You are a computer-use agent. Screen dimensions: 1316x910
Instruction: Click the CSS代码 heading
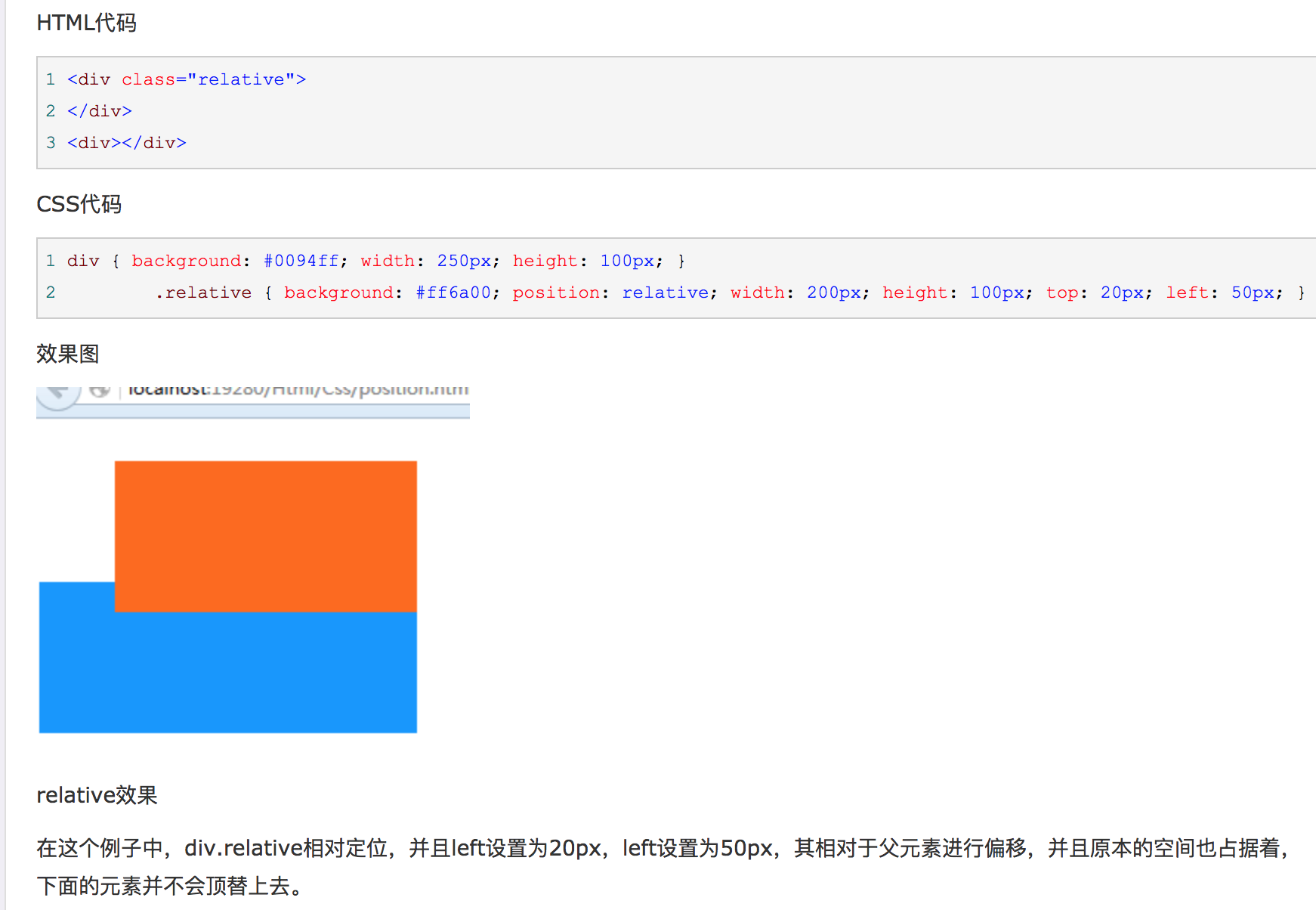click(79, 204)
